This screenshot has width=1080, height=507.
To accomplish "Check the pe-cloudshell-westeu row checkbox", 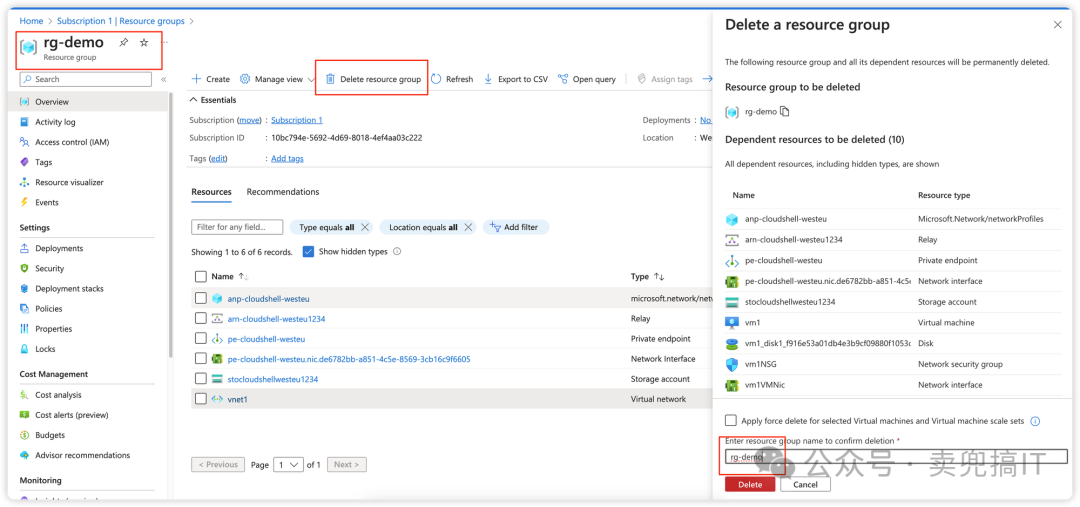I will (200, 338).
